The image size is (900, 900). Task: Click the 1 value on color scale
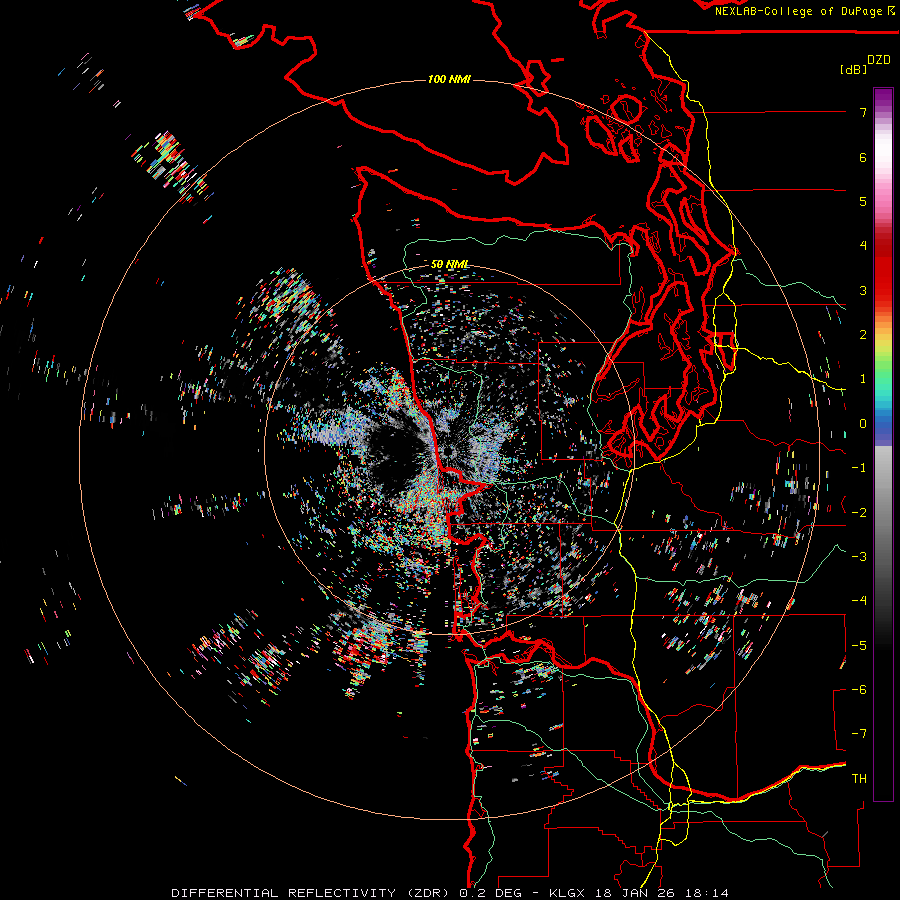(863, 379)
